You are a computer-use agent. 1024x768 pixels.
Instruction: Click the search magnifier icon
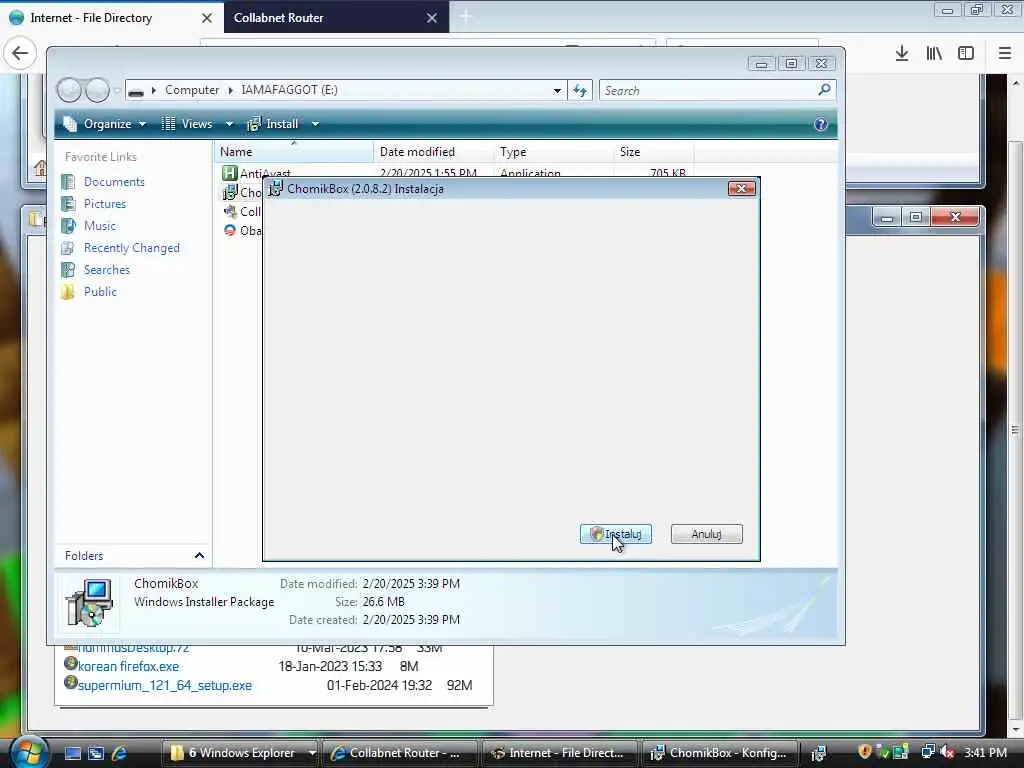(x=824, y=89)
